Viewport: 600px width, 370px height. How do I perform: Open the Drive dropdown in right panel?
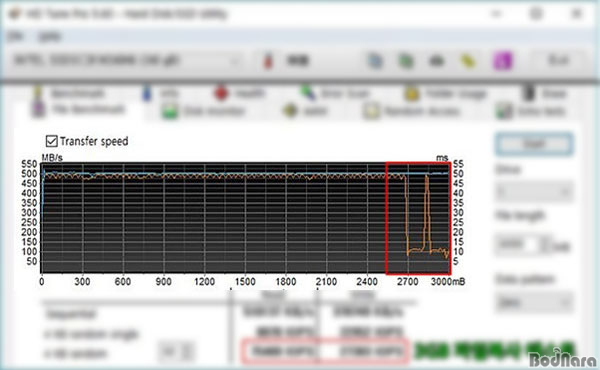[x=534, y=192]
